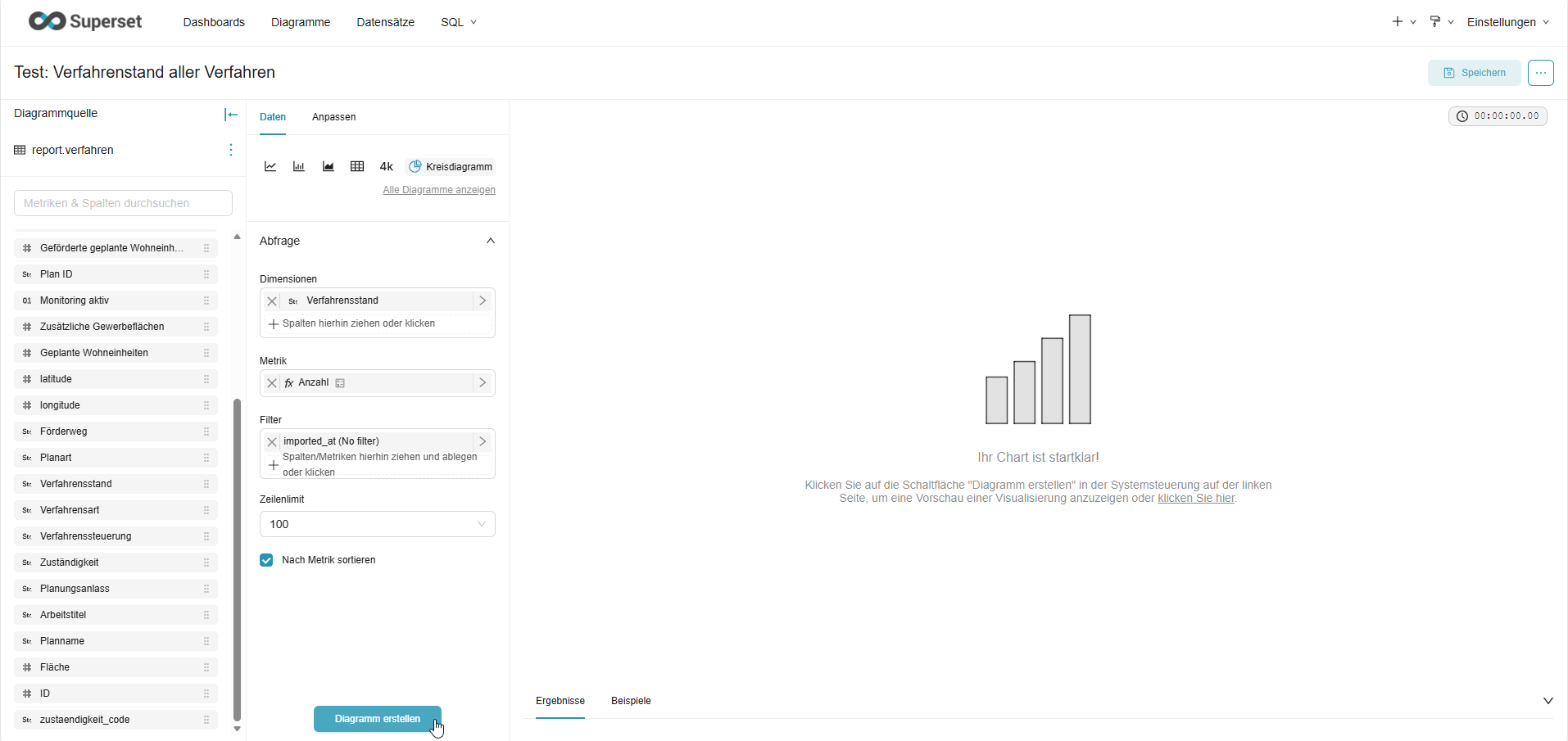
Task: Switch to the Anpassen tab
Action: pyautogui.click(x=333, y=117)
